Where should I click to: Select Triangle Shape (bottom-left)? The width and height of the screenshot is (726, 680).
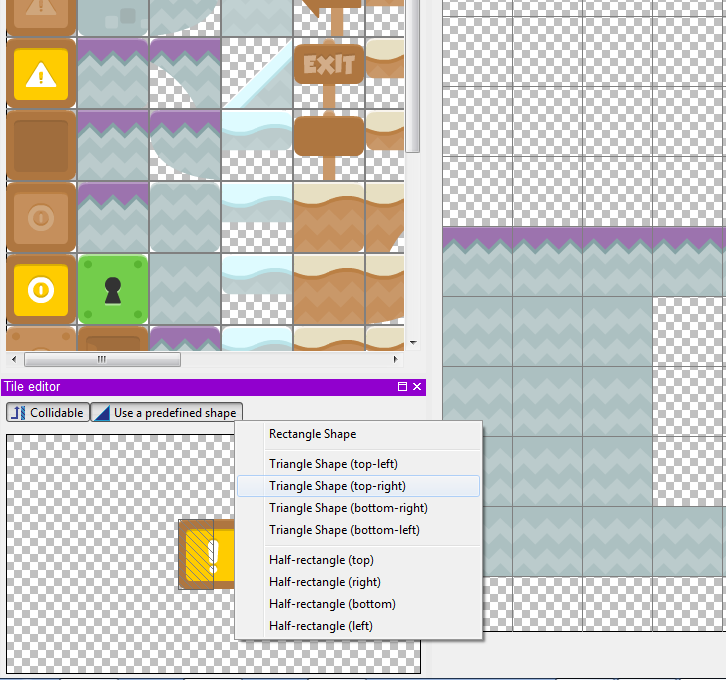(x=359, y=530)
